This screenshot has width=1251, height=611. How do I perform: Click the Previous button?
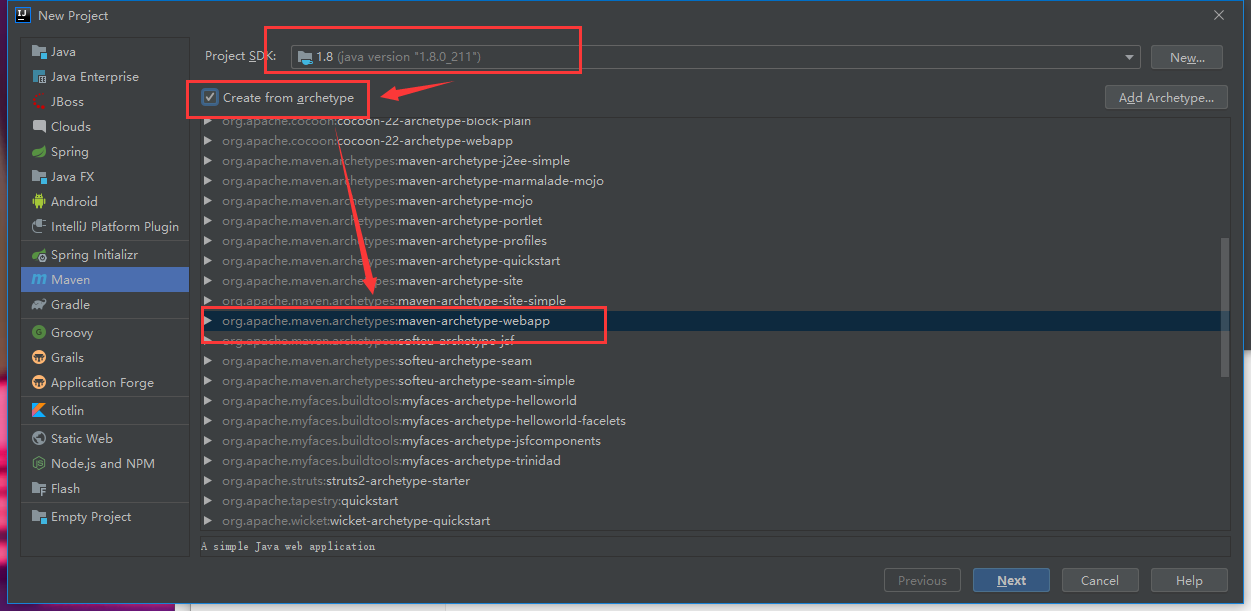click(922, 580)
